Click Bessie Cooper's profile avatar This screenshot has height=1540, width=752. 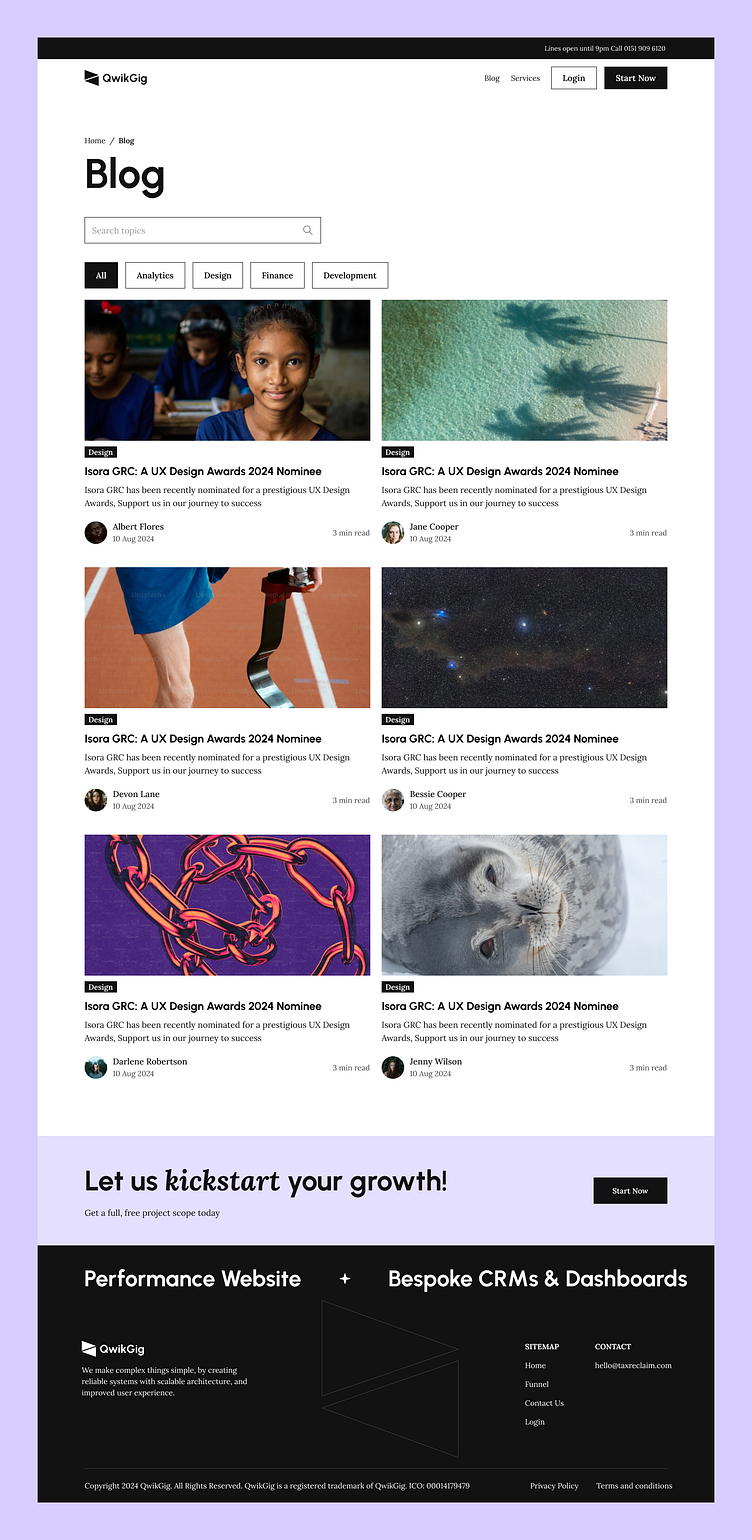(x=393, y=800)
